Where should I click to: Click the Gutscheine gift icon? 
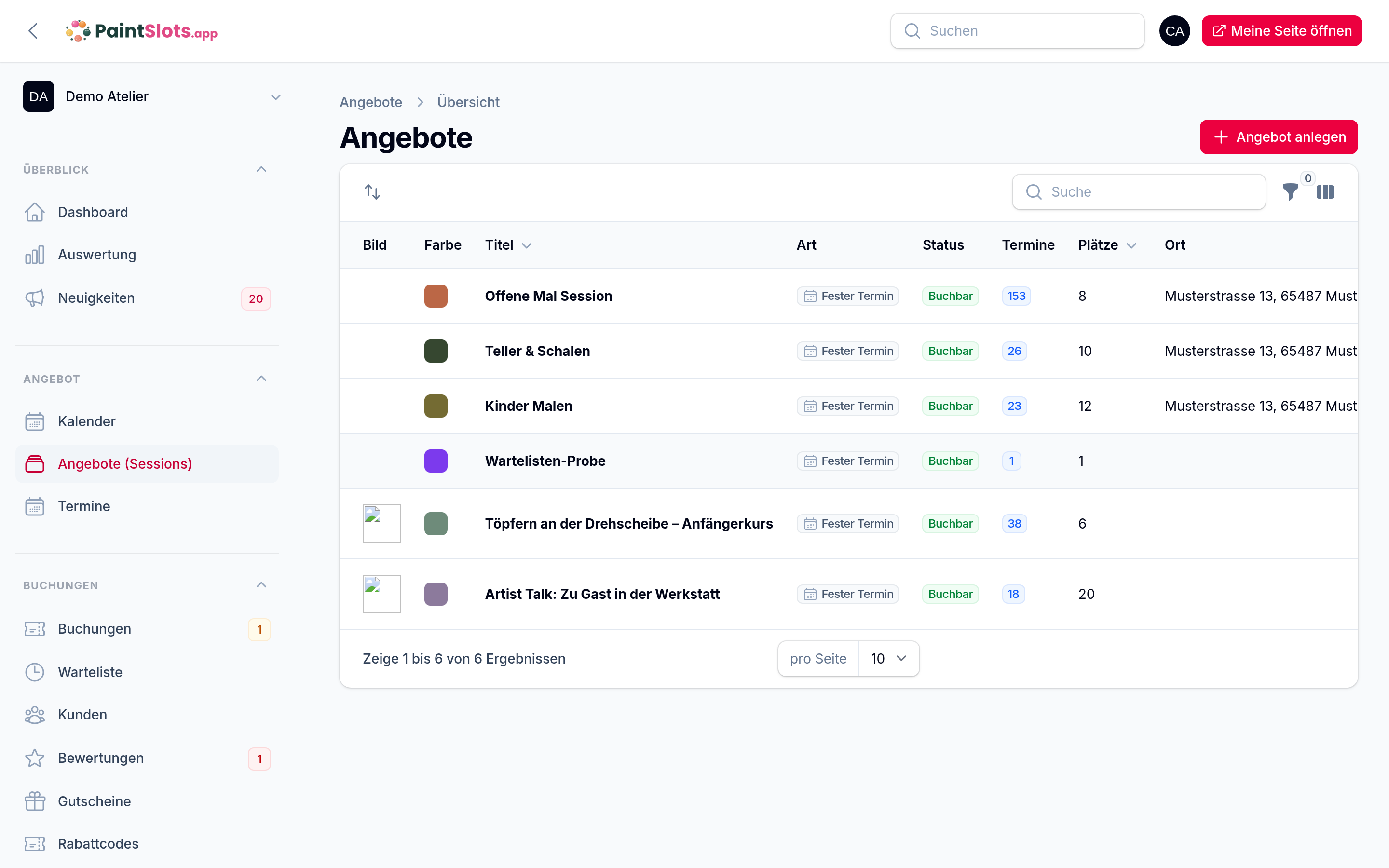pos(34,801)
